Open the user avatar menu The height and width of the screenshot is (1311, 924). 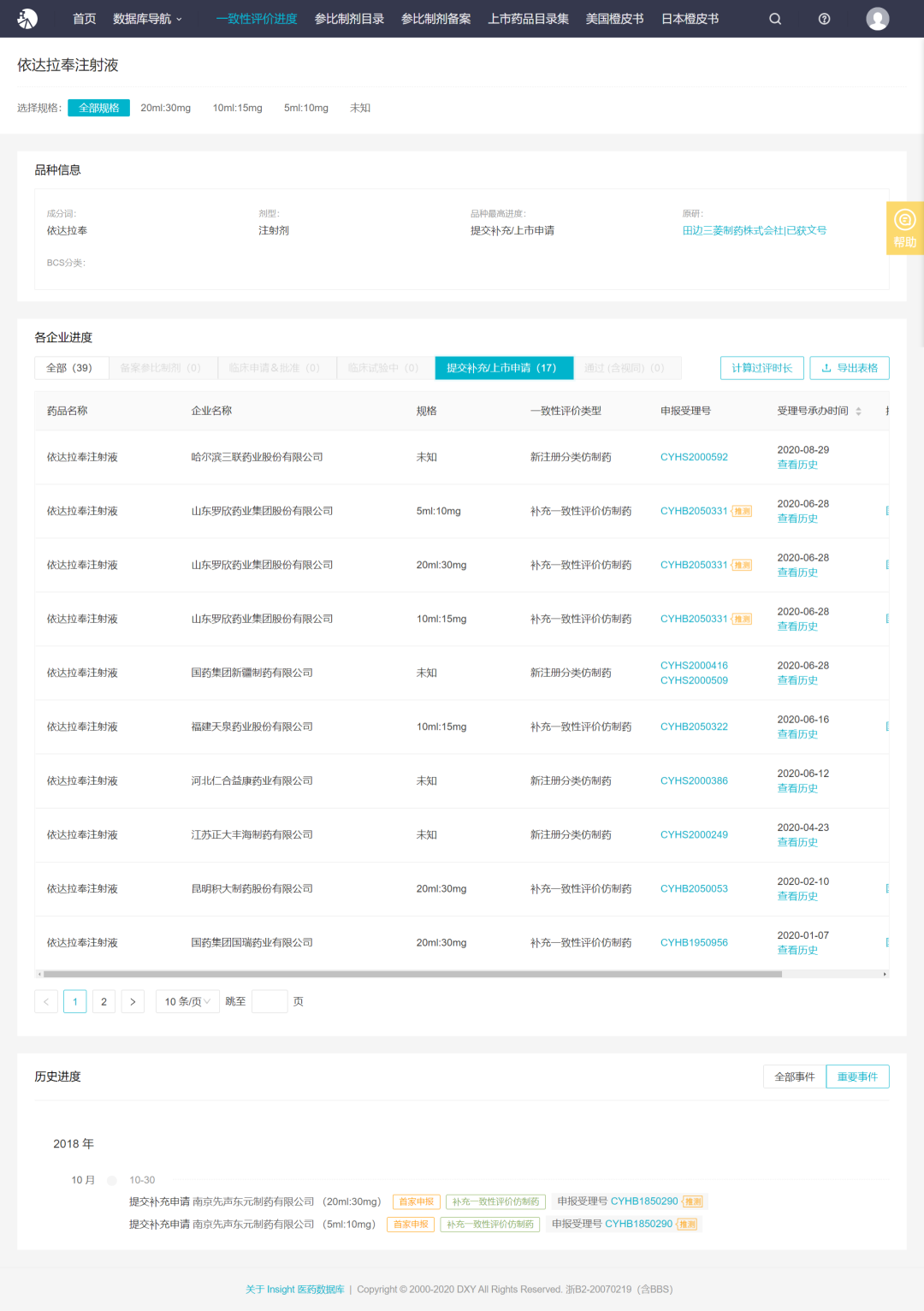877,19
